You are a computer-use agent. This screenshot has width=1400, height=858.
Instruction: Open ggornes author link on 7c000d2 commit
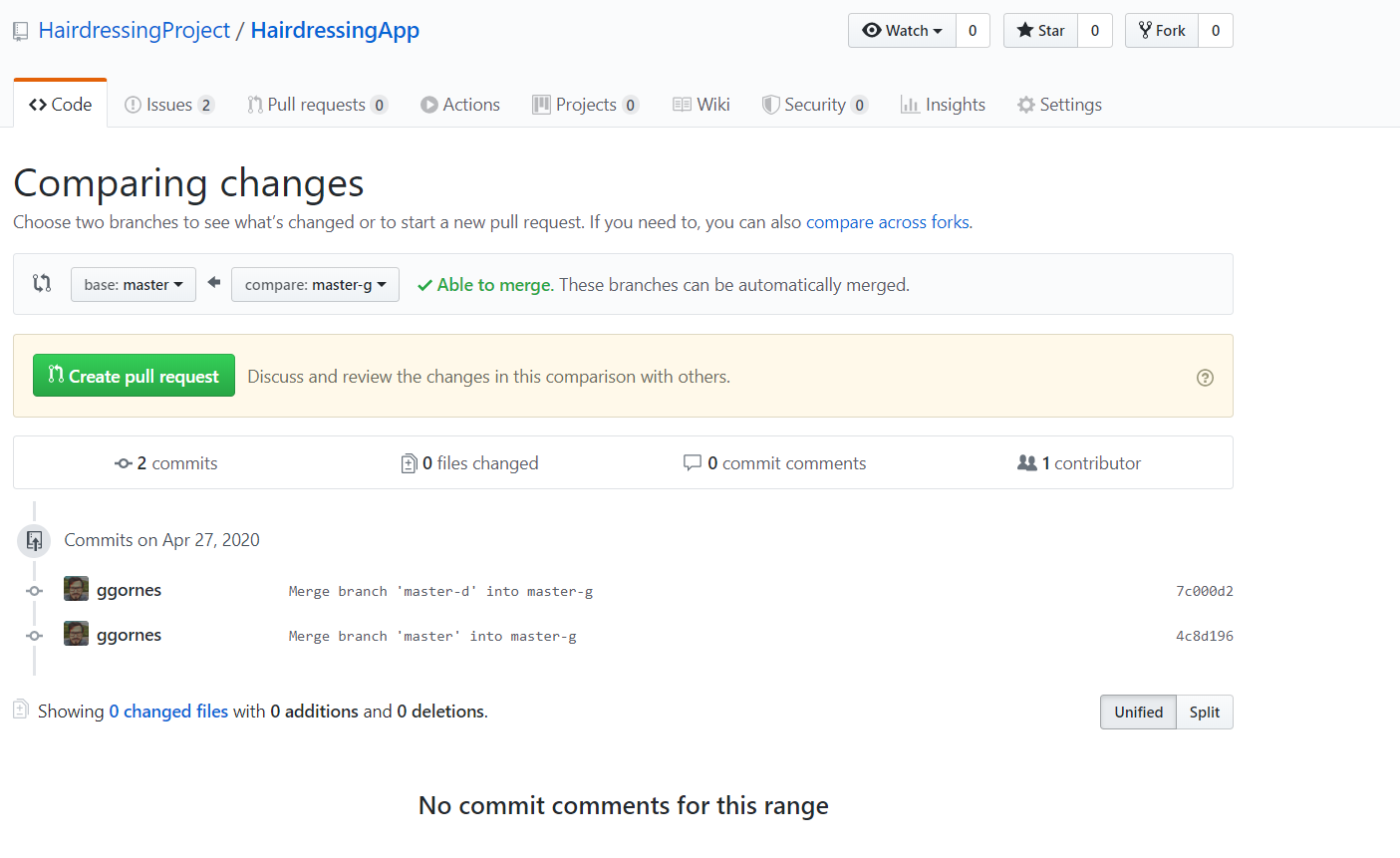pyautogui.click(x=129, y=590)
